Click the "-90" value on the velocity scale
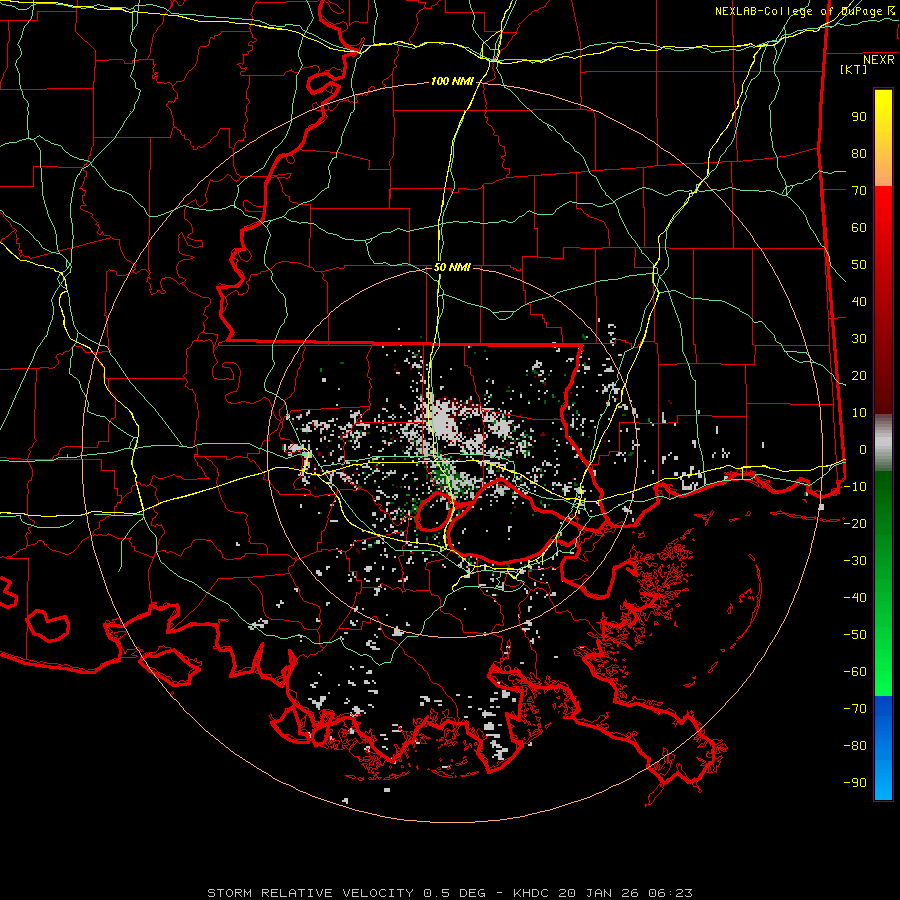Screen dimensions: 900x900 (x=855, y=783)
